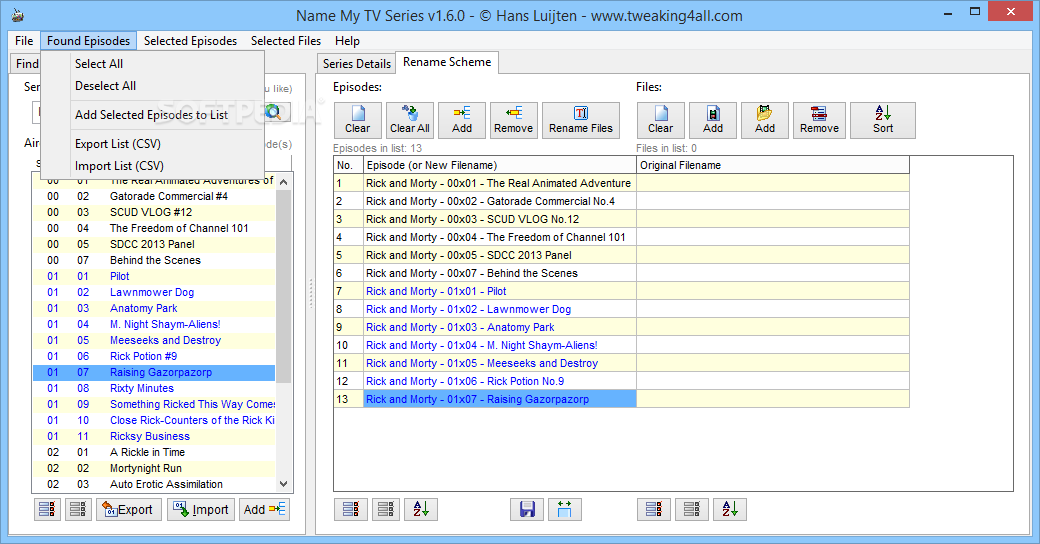Image resolution: width=1040 pixels, height=544 pixels.
Task: Click the Files Clear button
Action: click(661, 120)
